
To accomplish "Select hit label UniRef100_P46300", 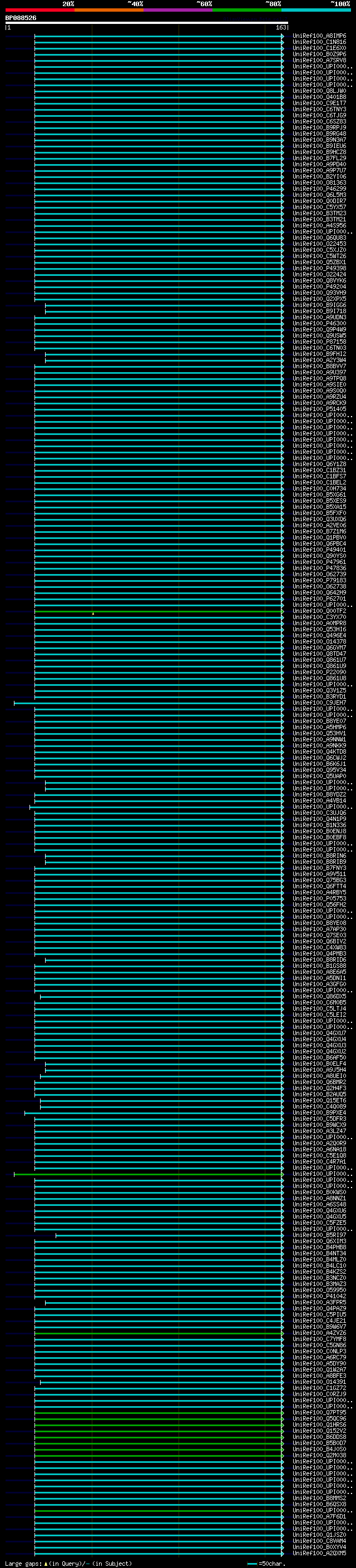I will tap(319, 323).
